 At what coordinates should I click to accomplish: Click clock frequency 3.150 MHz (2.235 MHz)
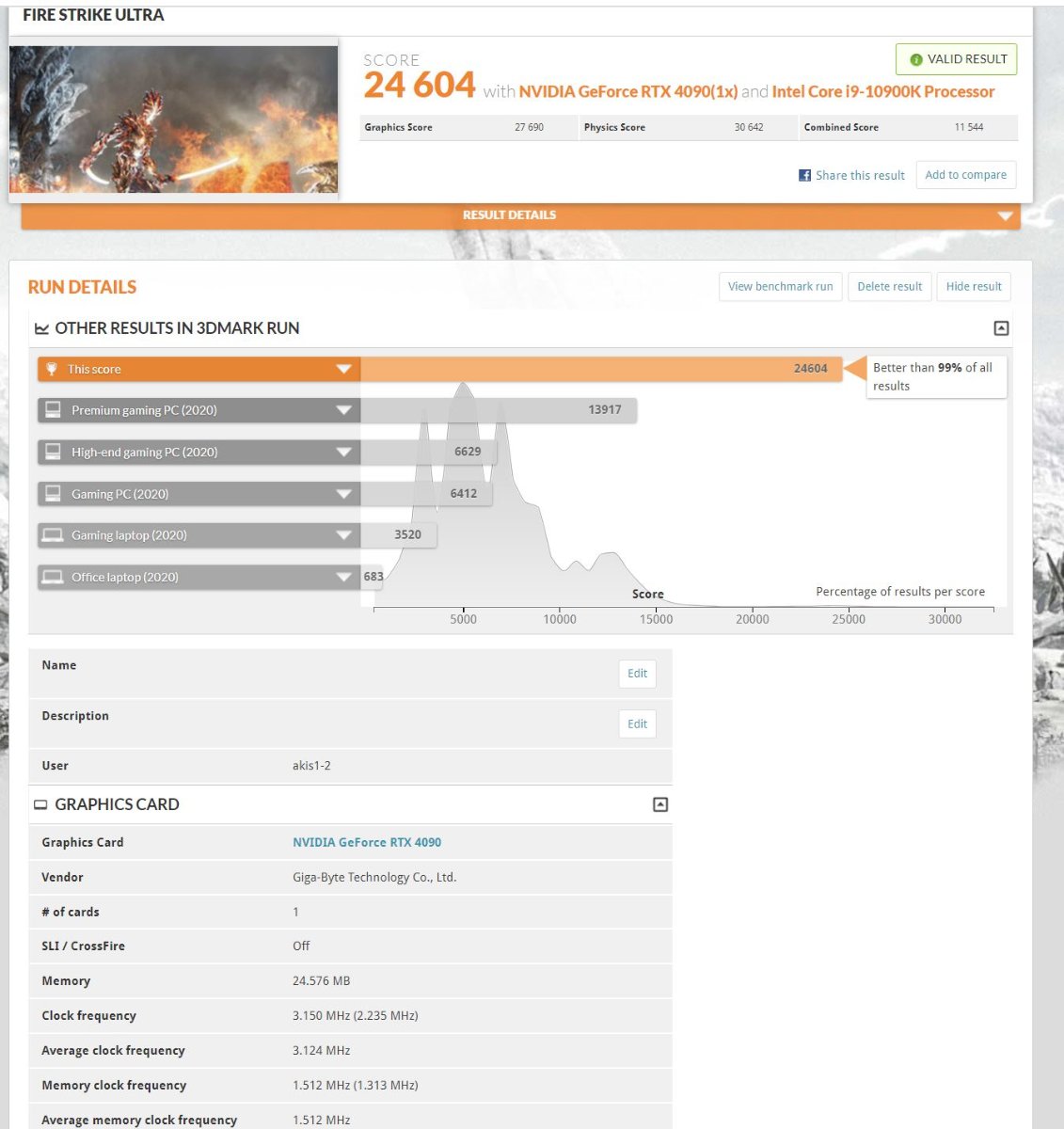pyautogui.click(x=356, y=1016)
